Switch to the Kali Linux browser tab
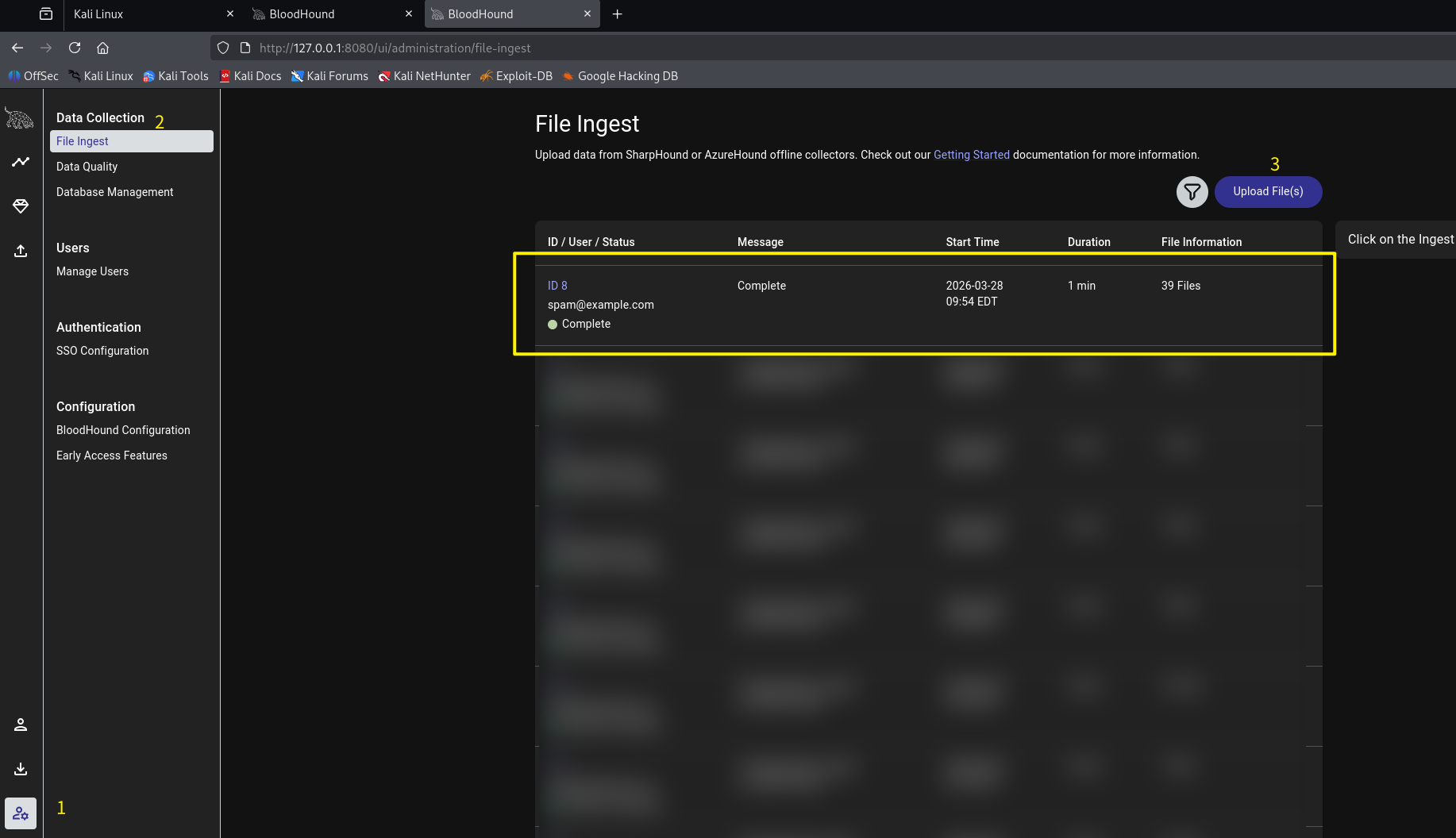Image resolution: width=1456 pixels, height=838 pixels. (x=151, y=14)
